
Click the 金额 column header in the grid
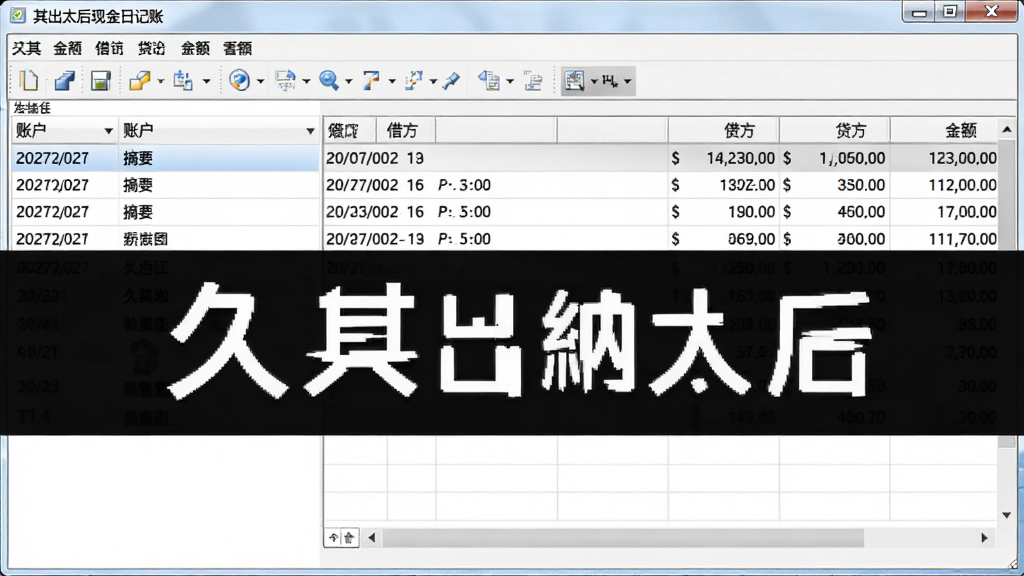click(x=944, y=131)
